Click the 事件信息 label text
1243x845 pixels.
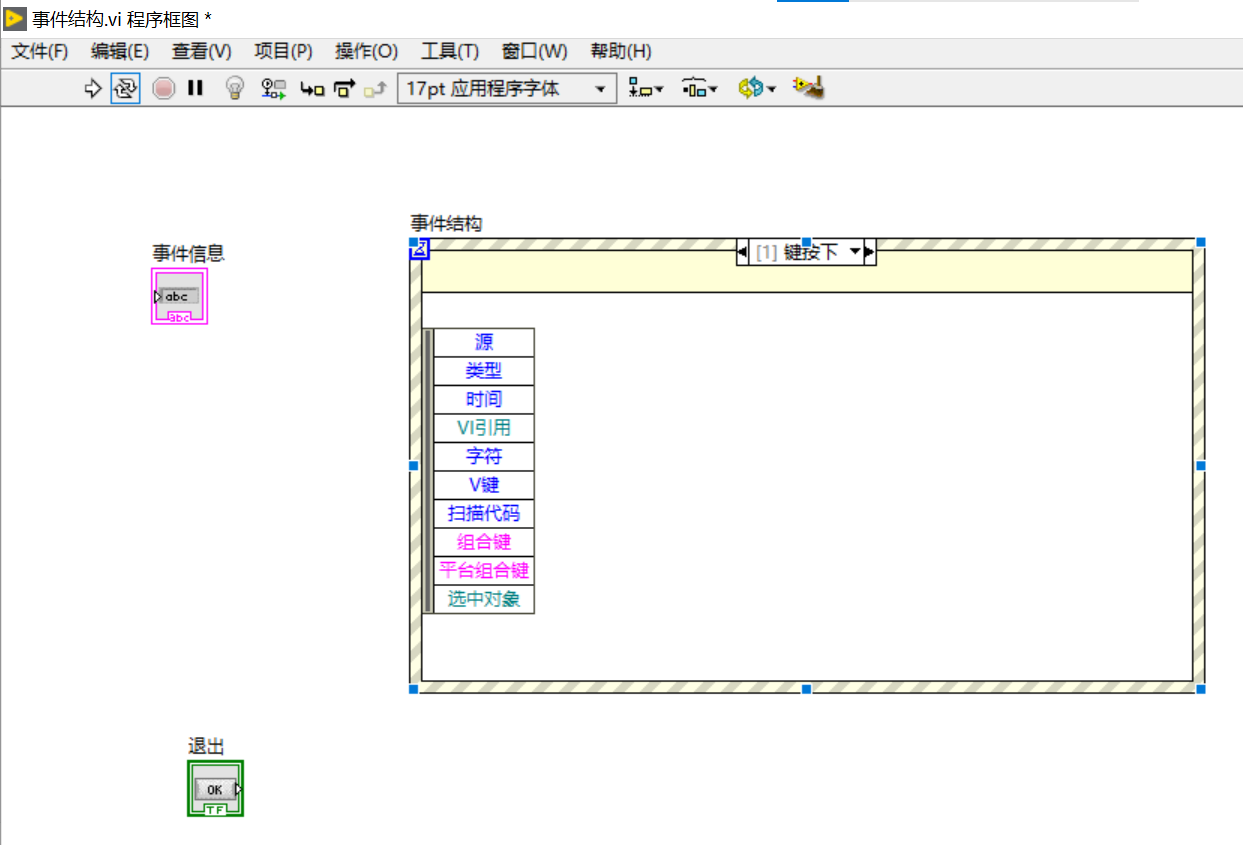click(189, 253)
